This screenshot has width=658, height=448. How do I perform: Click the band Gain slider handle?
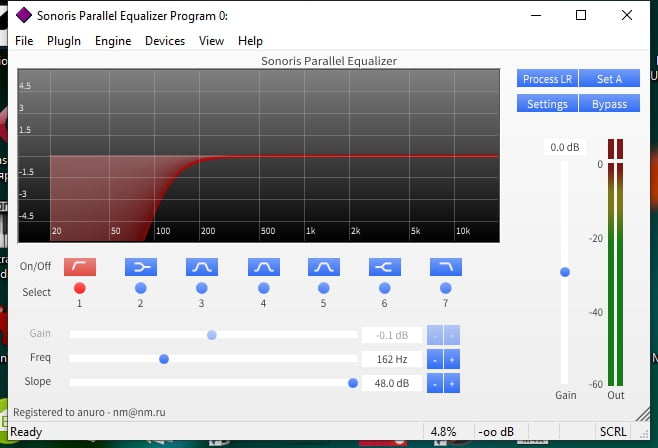click(212, 335)
